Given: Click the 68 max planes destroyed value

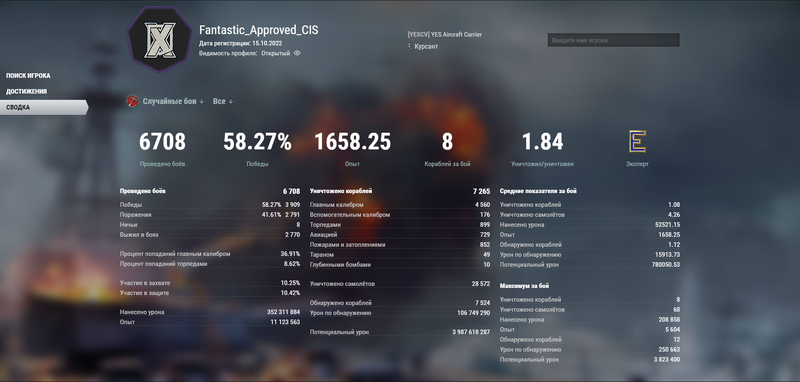Looking at the screenshot, I should point(677,310).
